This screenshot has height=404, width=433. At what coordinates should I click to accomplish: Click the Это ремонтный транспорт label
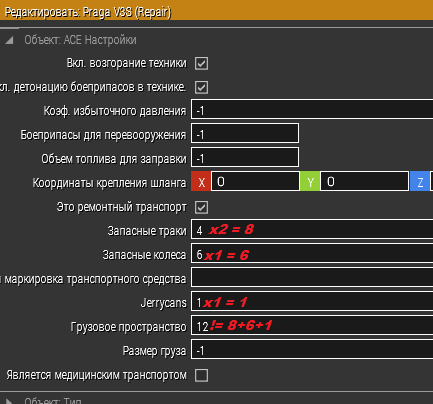coord(122,207)
